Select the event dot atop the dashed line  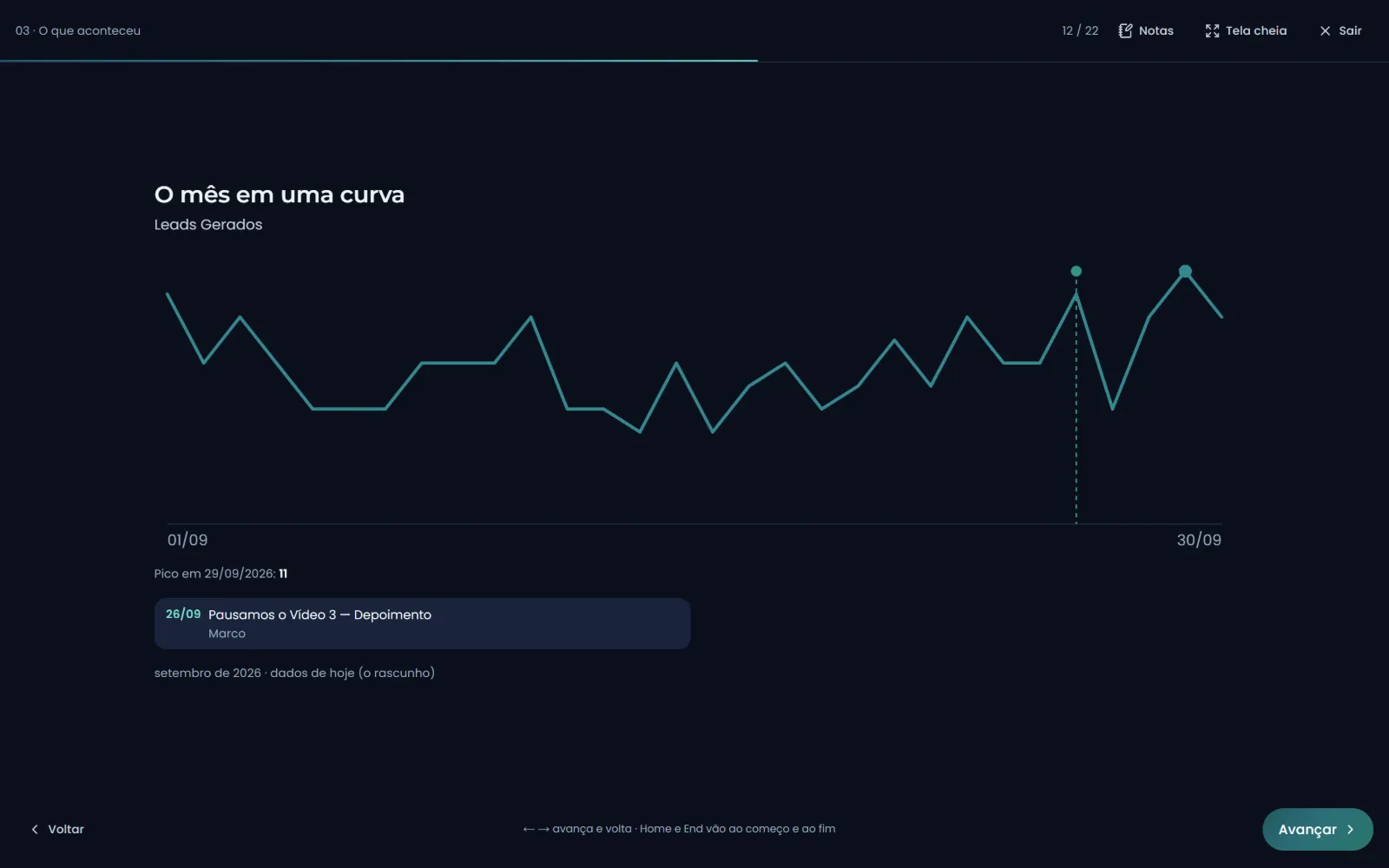pyautogui.click(x=1076, y=272)
